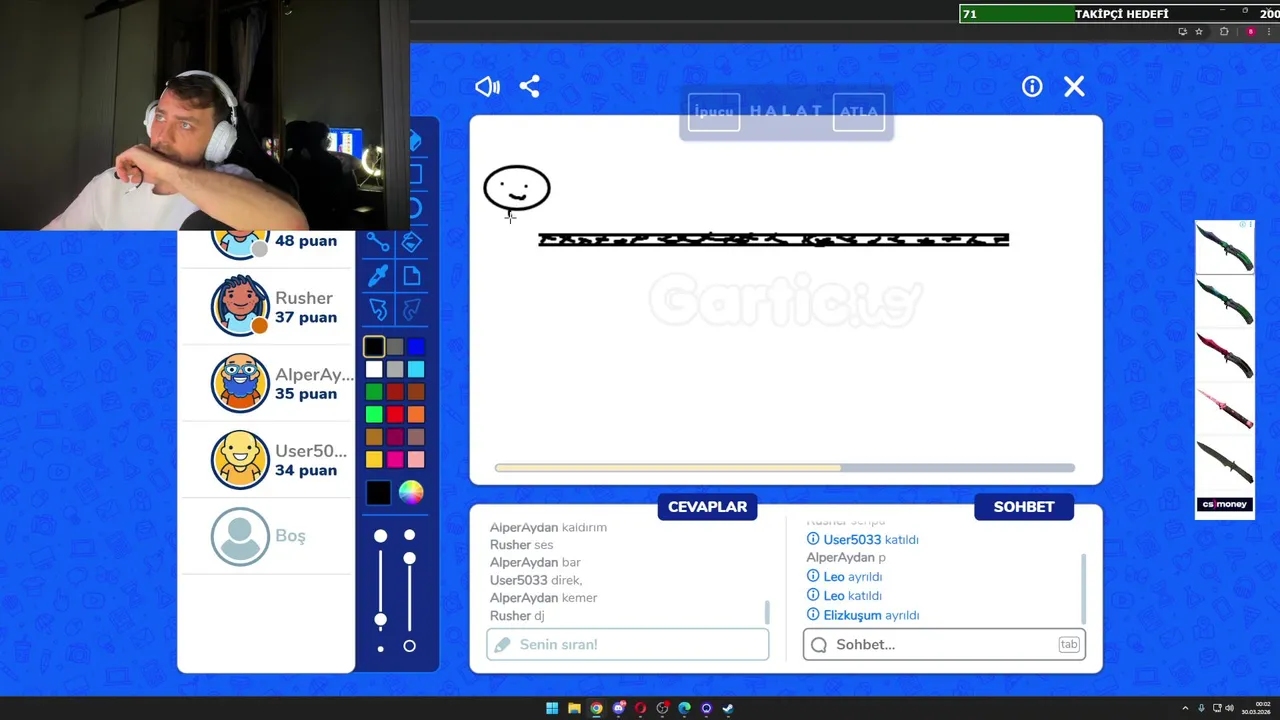Image resolution: width=1280 pixels, height=720 pixels.
Task: Open the share room icon
Action: pyautogui.click(x=530, y=87)
